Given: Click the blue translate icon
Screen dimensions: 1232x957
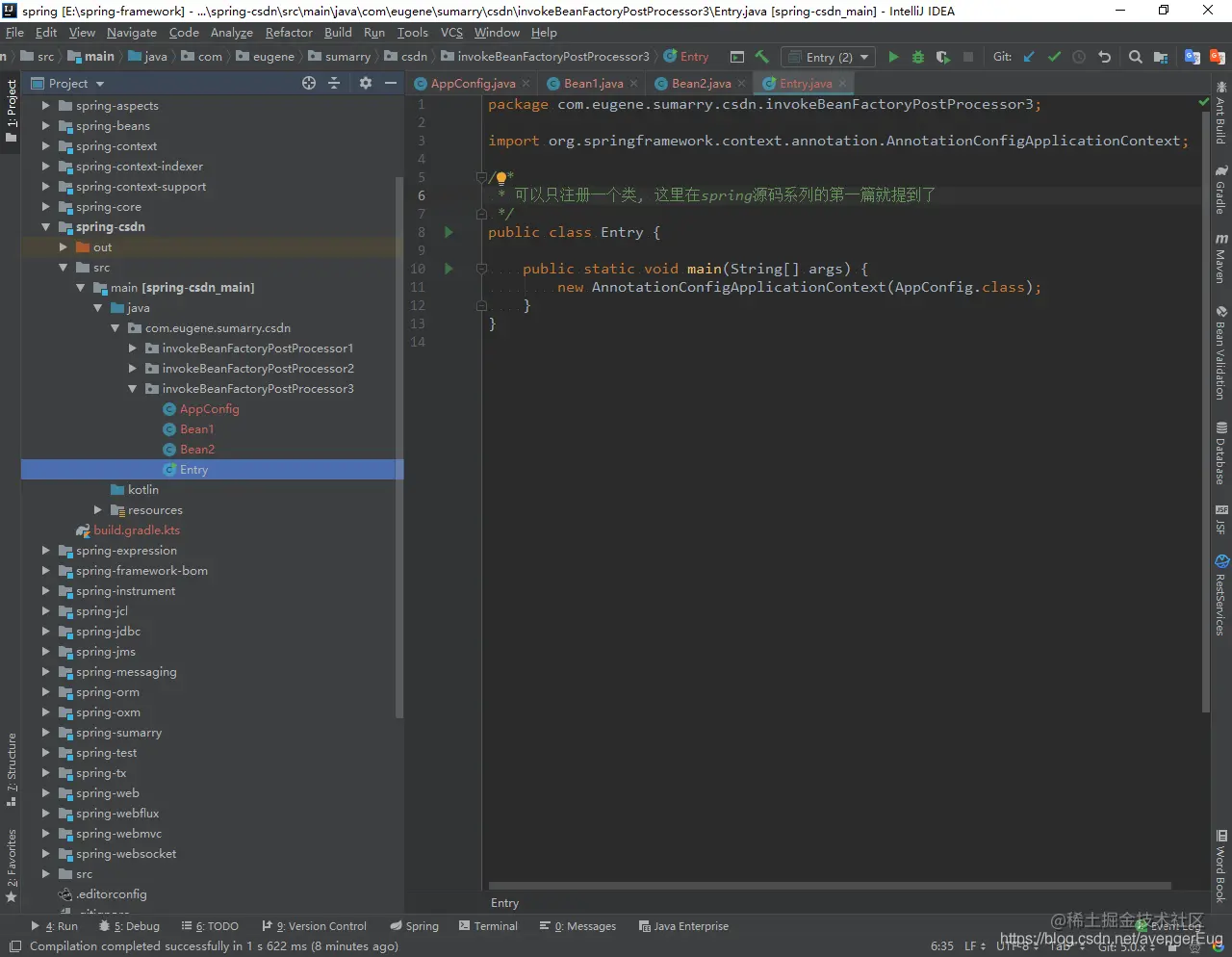Looking at the screenshot, I should 1193,57.
